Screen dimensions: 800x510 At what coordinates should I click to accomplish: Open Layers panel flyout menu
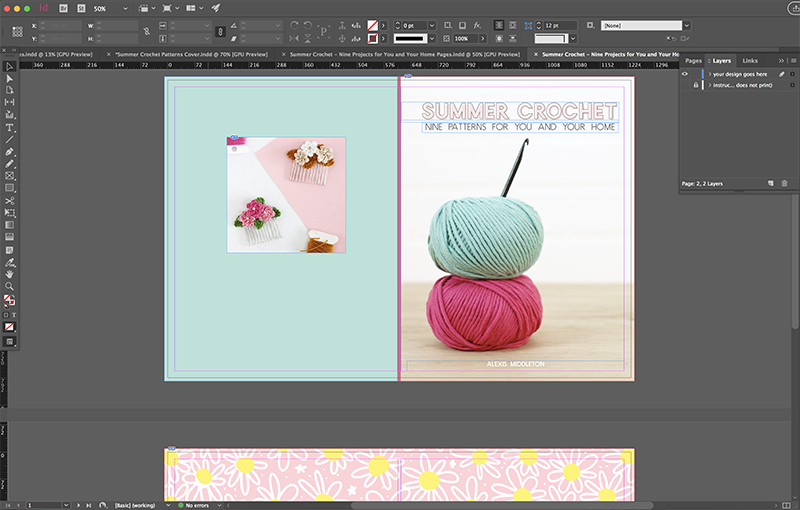(x=793, y=61)
